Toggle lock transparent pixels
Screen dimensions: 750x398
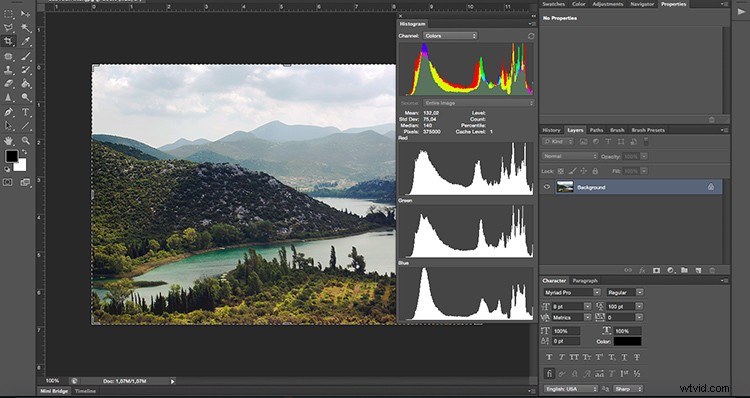[x=561, y=171]
